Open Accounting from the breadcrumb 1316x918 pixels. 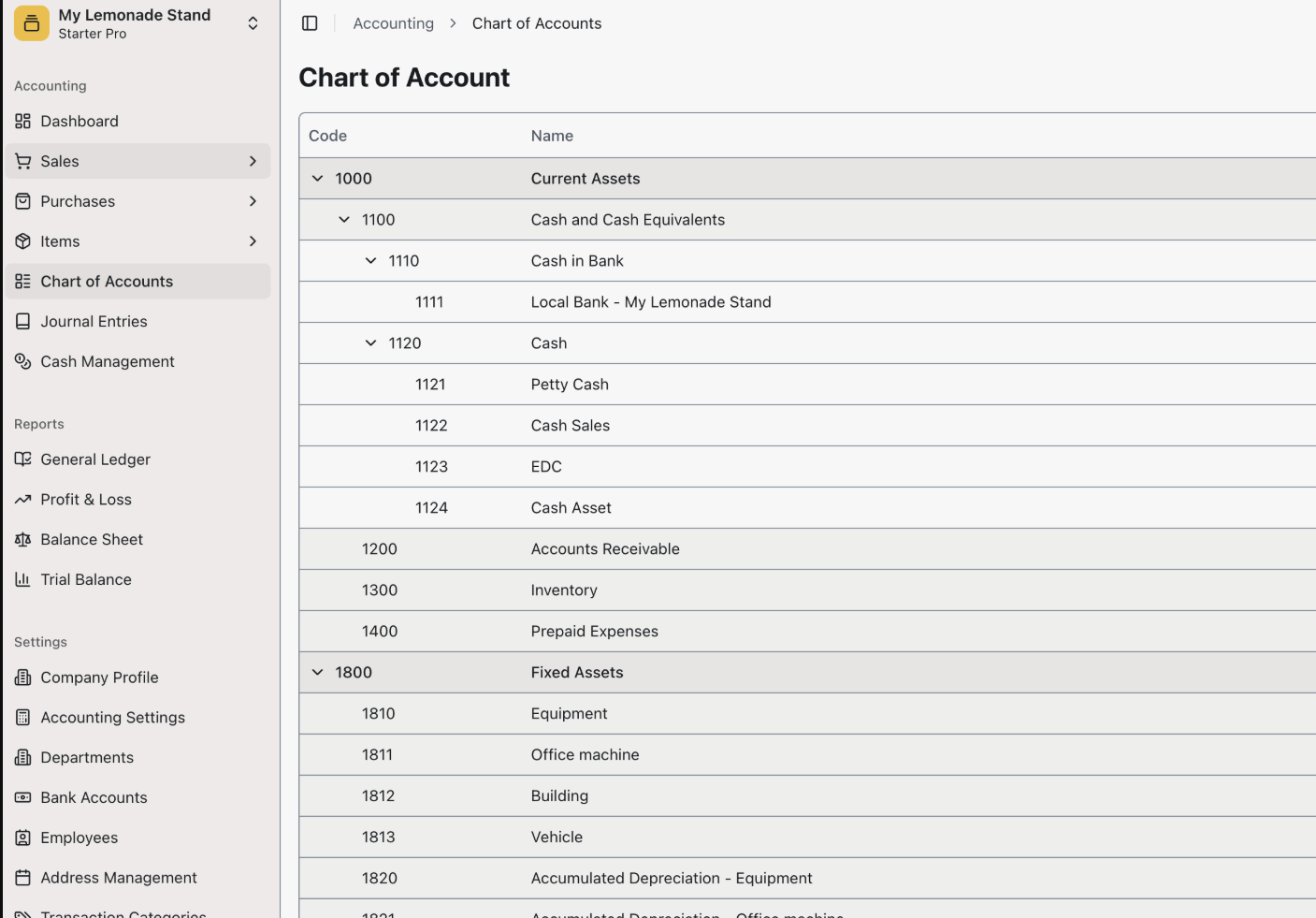coord(393,22)
